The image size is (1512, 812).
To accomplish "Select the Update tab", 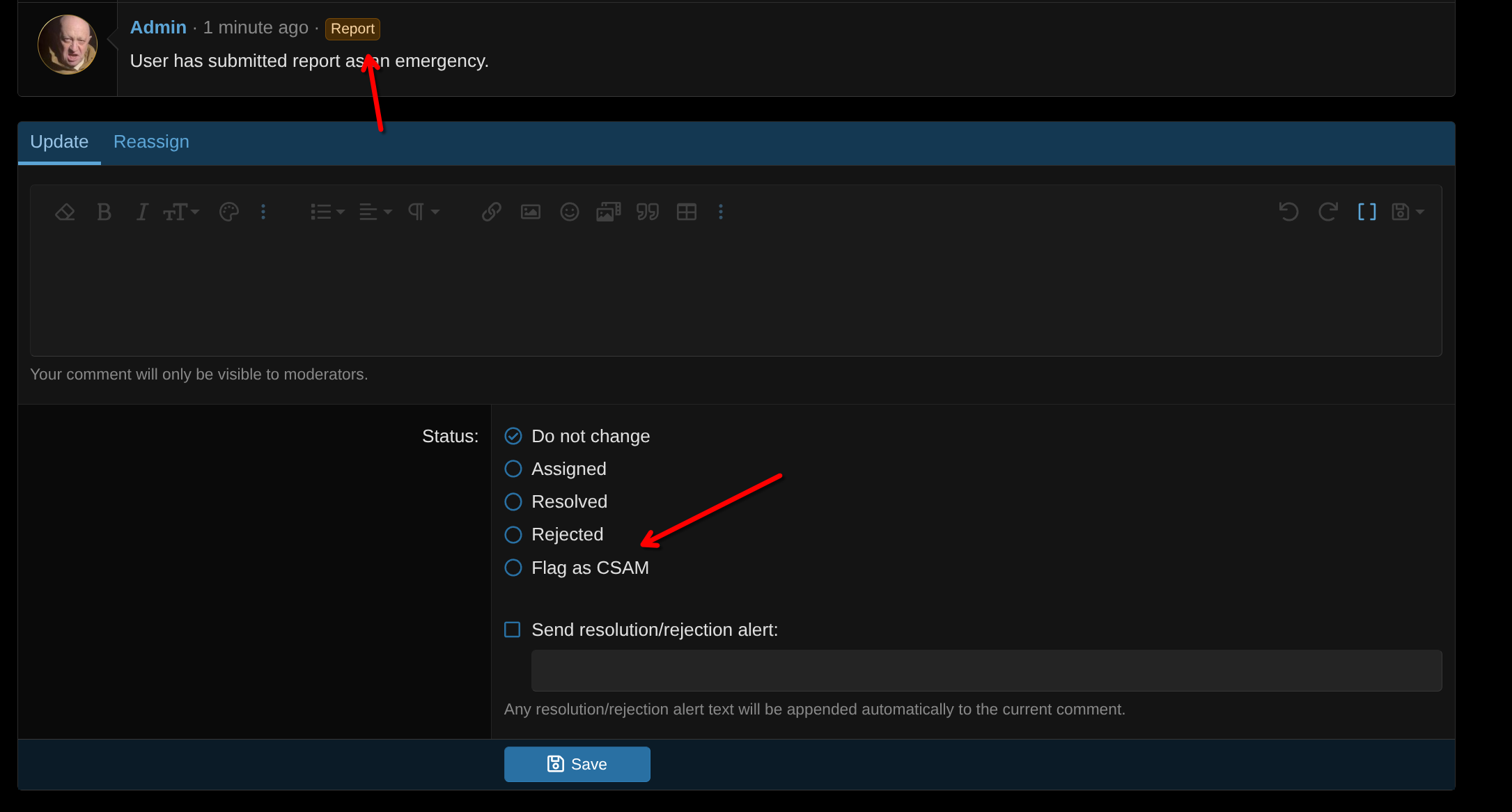I will coord(59,142).
